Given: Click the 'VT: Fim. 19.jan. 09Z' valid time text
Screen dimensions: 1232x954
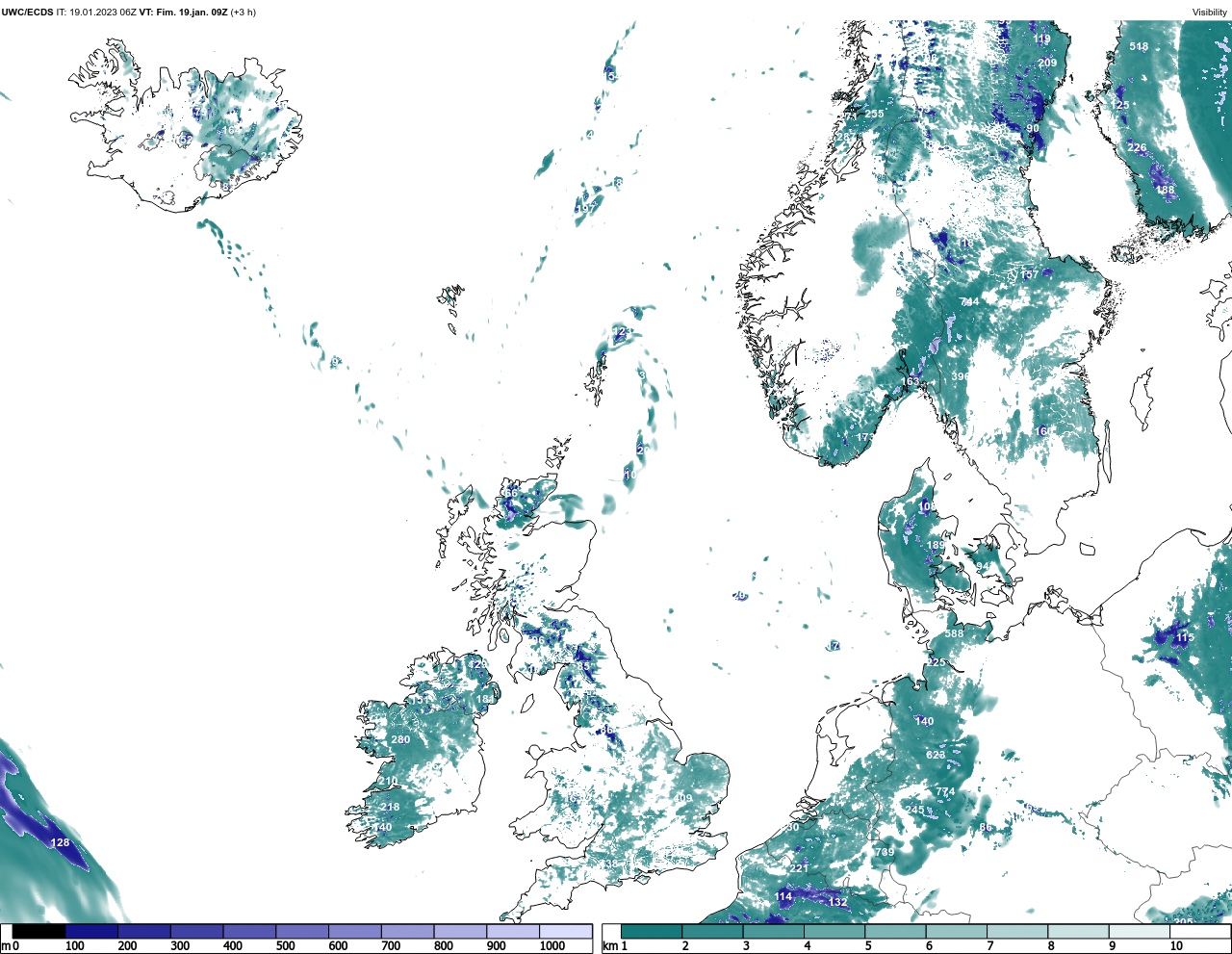Looking at the screenshot, I should (183, 13).
